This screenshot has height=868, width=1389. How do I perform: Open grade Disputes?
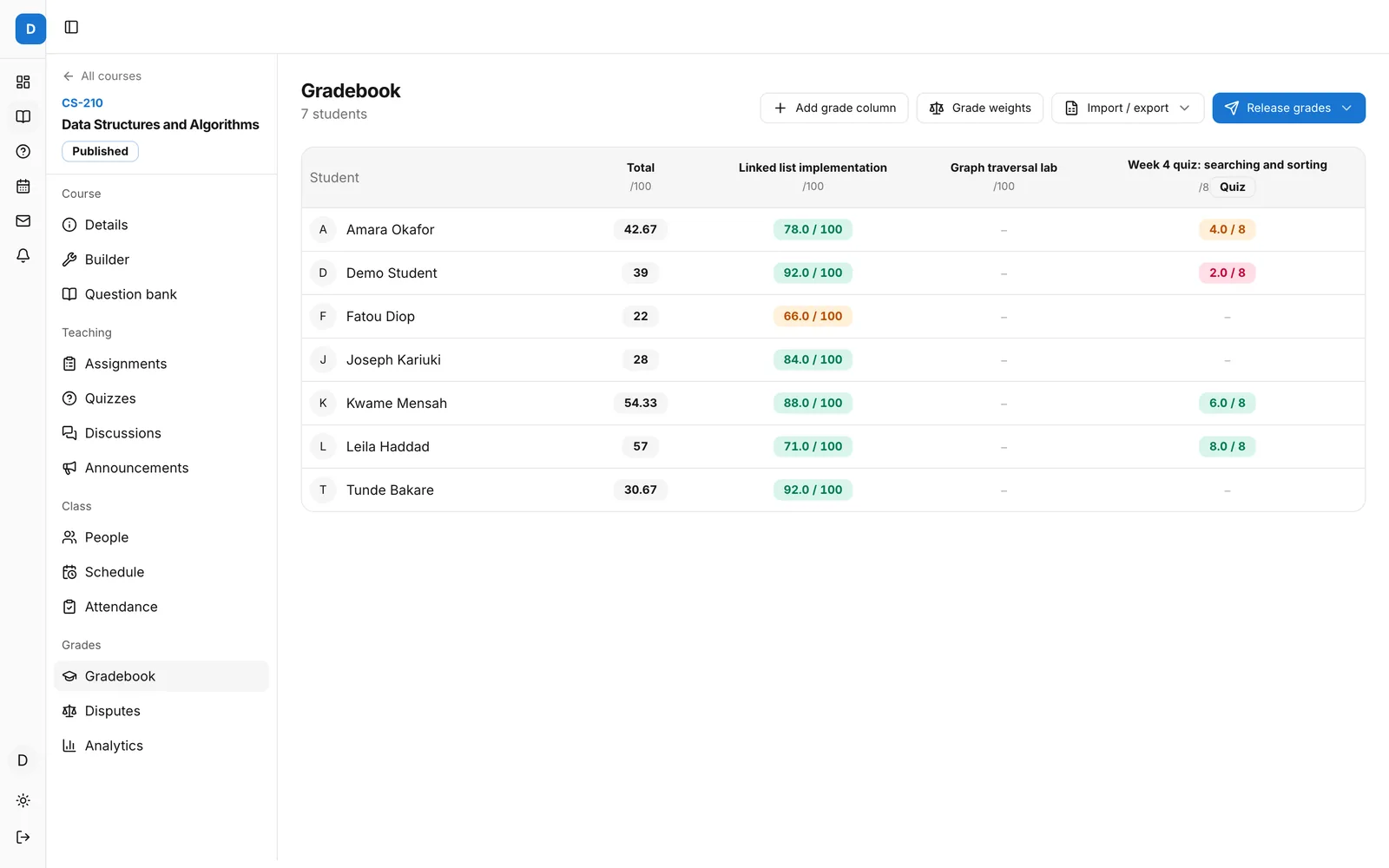click(x=161, y=711)
